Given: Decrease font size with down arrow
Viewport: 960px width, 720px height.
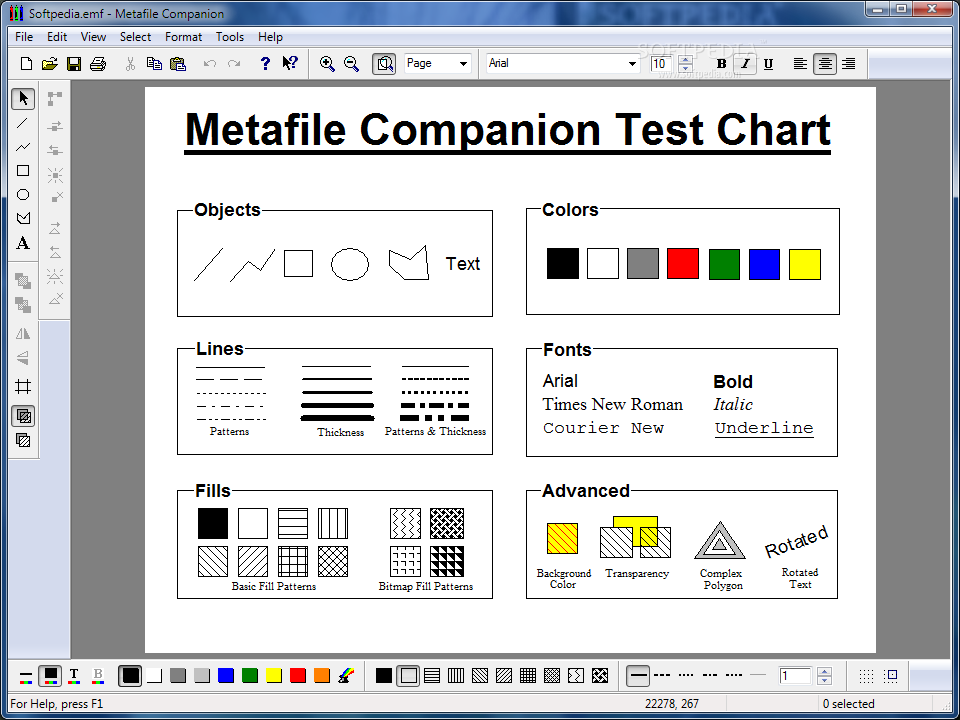Looking at the screenshot, I should coord(686,68).
